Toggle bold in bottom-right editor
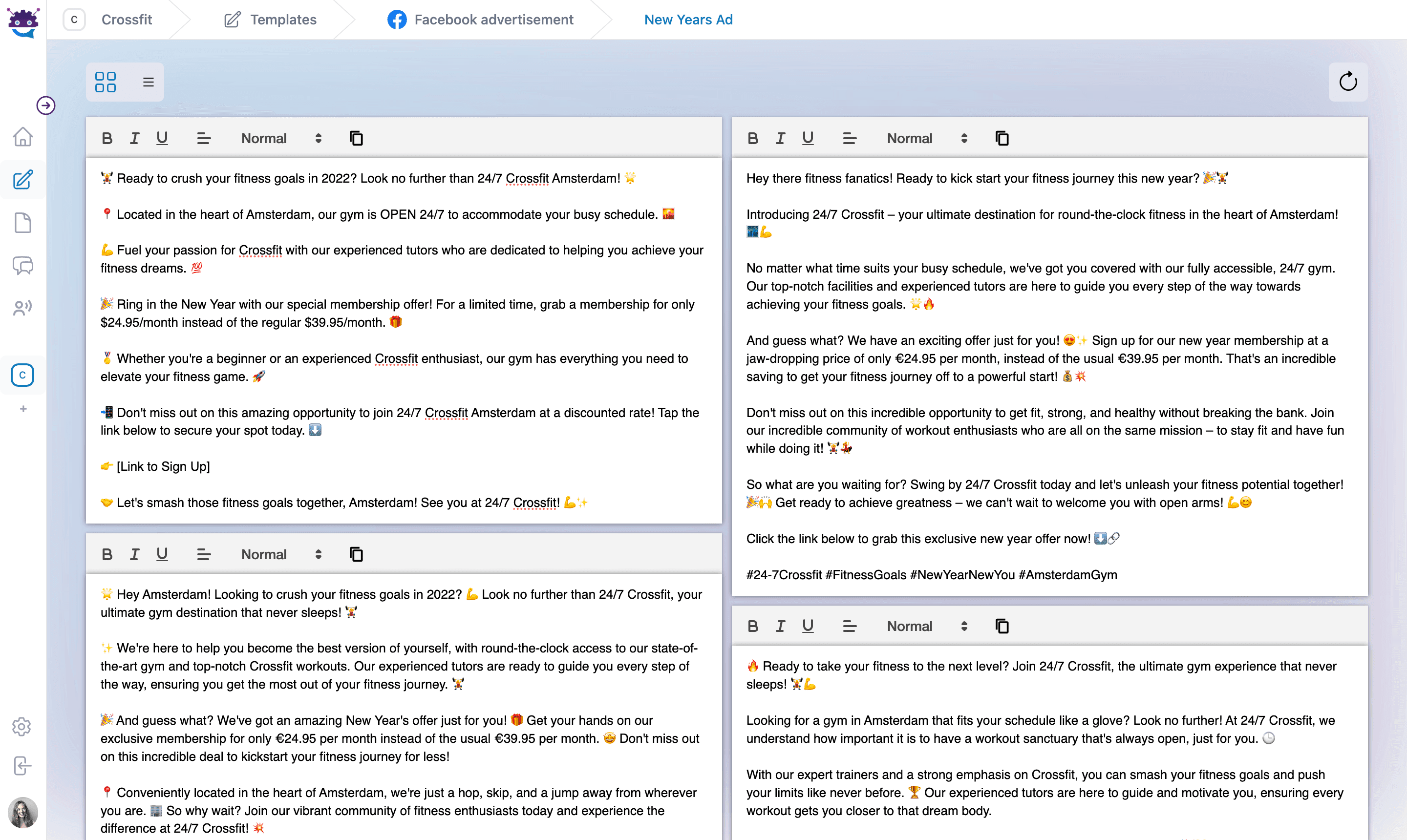 click(x=753, y=626)
